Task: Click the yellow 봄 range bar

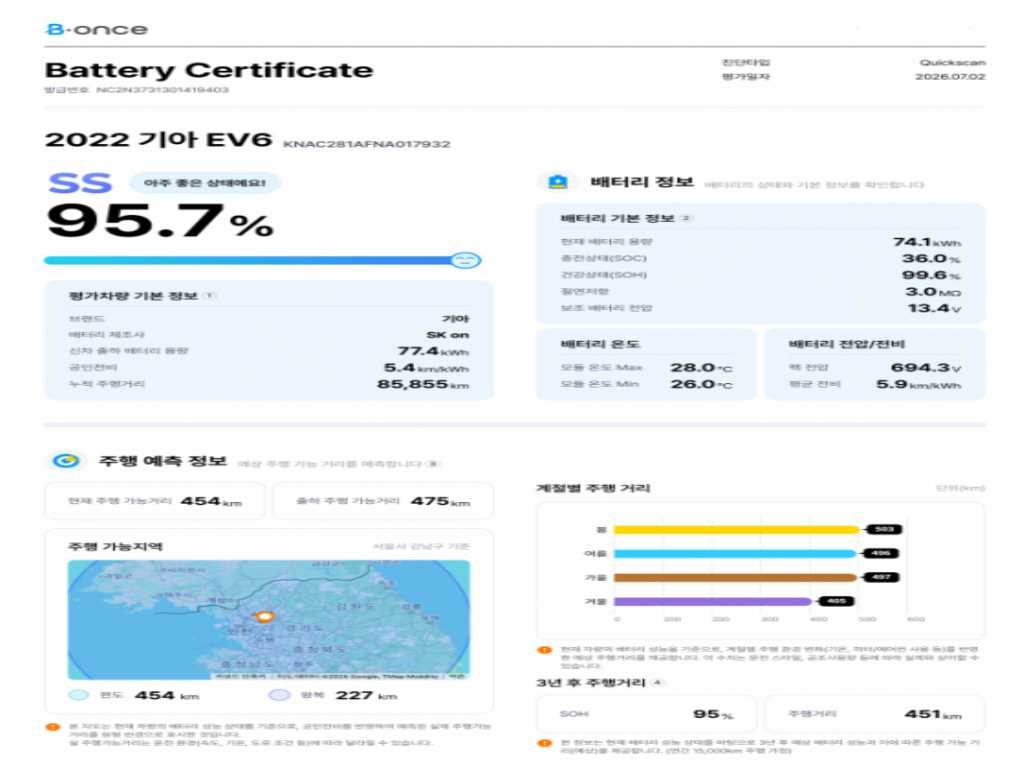Action: (737, 530)
